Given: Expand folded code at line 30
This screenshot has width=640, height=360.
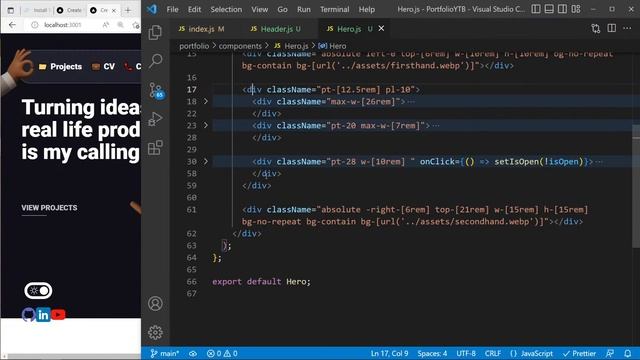Looking at the screenshot, I should pyautogui.click(x=206, y=162).
